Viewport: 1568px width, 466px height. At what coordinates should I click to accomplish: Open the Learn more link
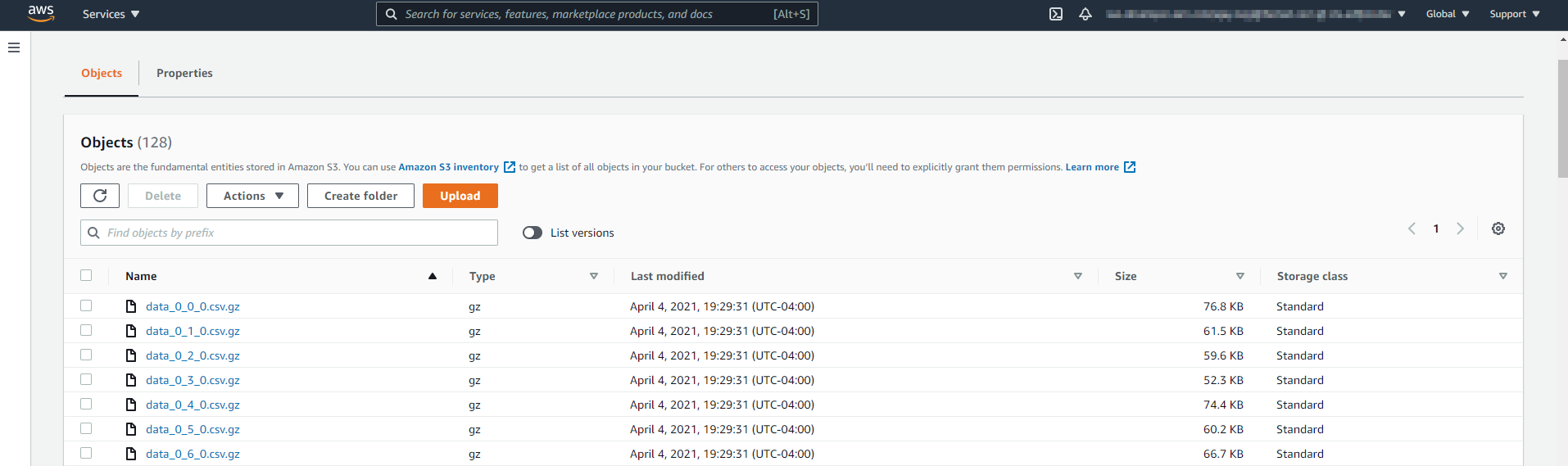[x=1092, y=167]
